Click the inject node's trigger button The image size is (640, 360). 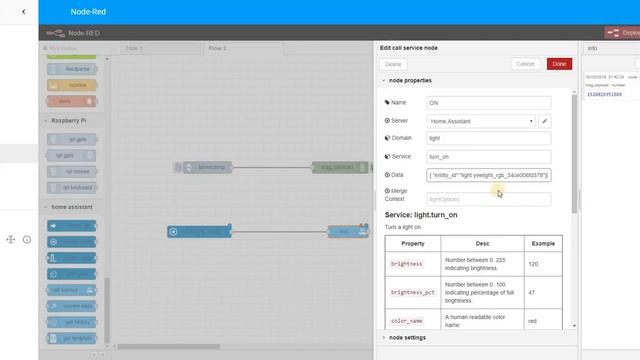tap(178, 167)
